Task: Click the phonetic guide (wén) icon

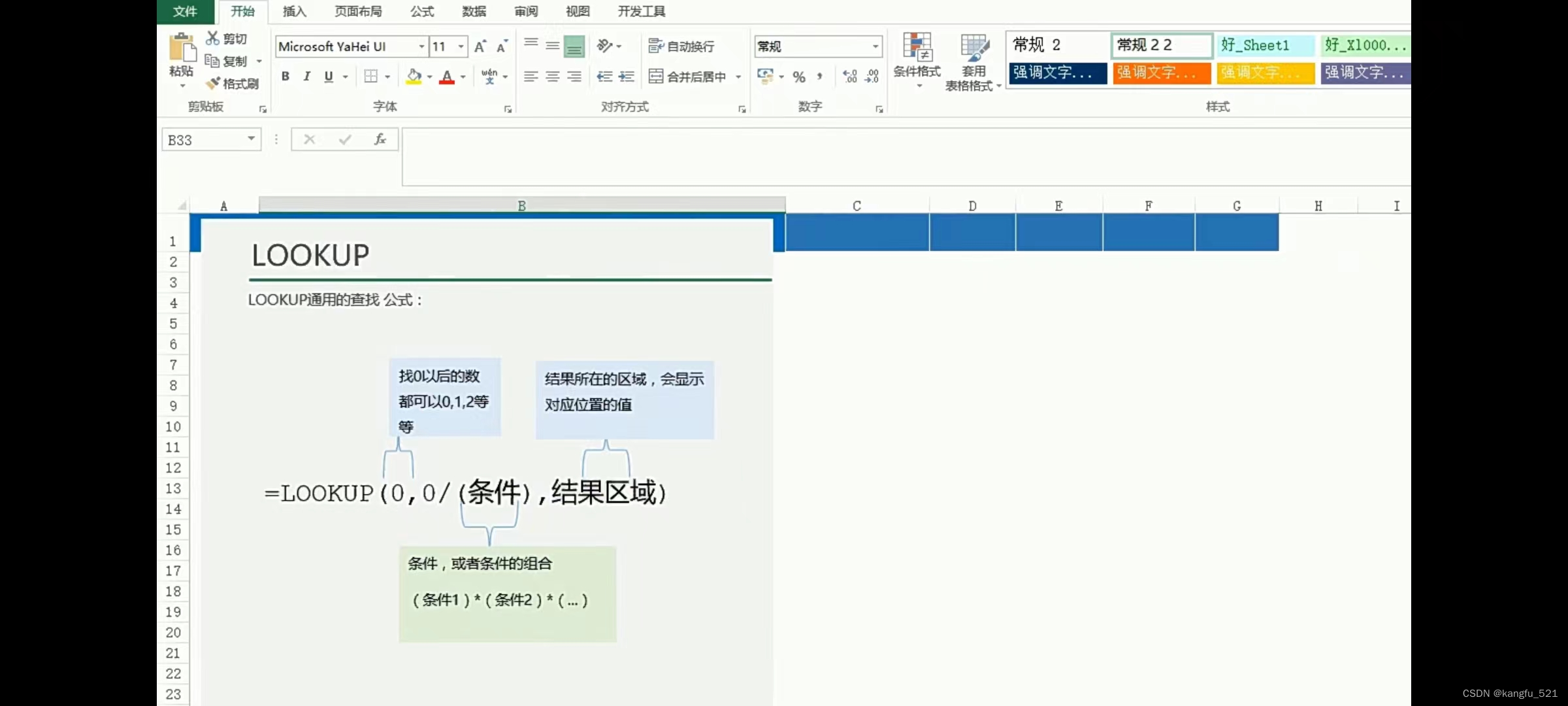Action: click(x=489, y=76)
